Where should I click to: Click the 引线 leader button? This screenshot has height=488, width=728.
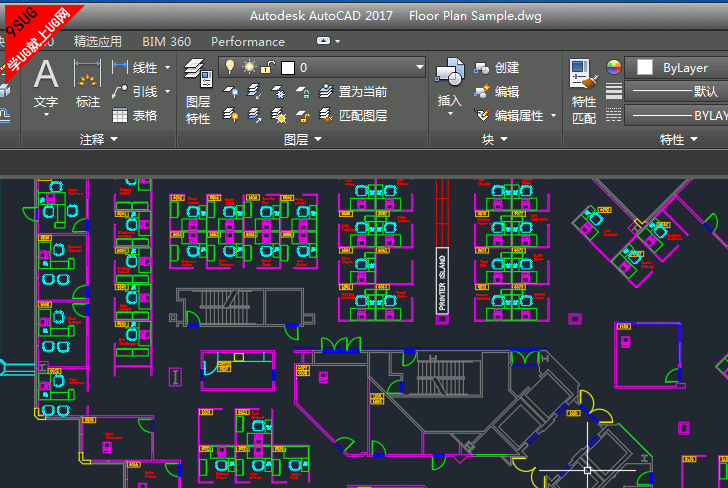pos(137,91)
